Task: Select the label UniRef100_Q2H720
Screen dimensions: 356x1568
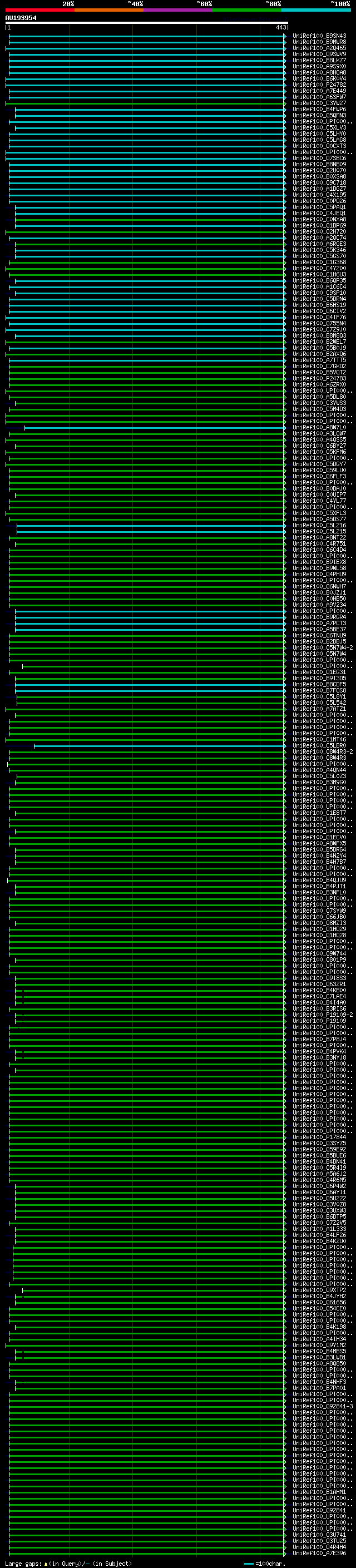Action: pos(319,232)
